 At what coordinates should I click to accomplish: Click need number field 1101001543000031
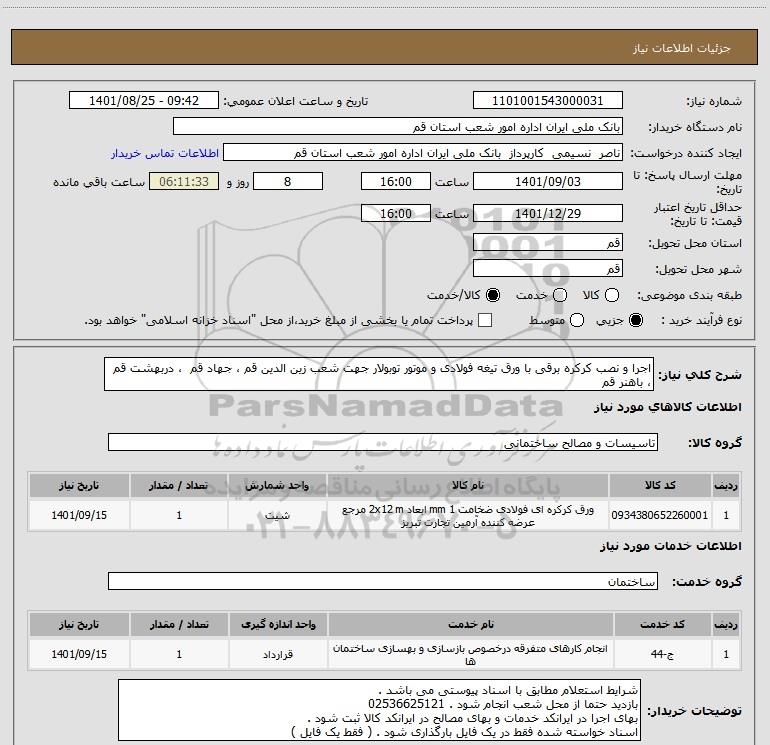(x=548, y=101)
